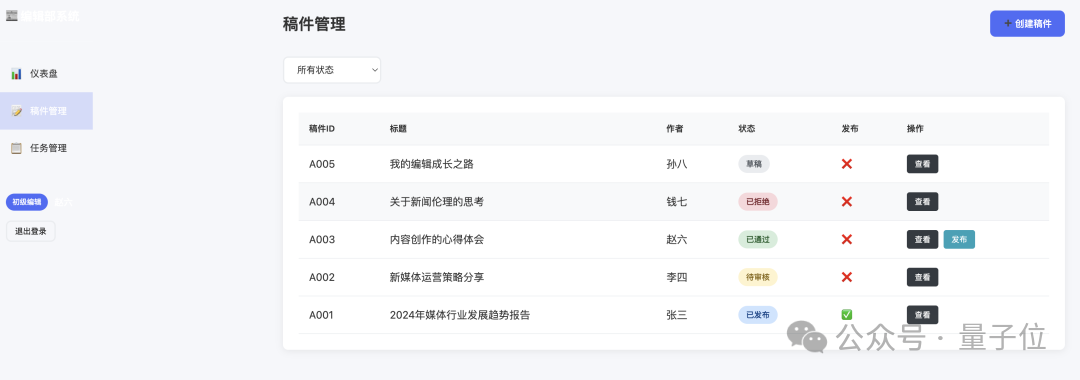Image resolution: width=1080 pixels, height=380 pixels.
Task: Click author name 钱七
Action: (x=676, y=202)
